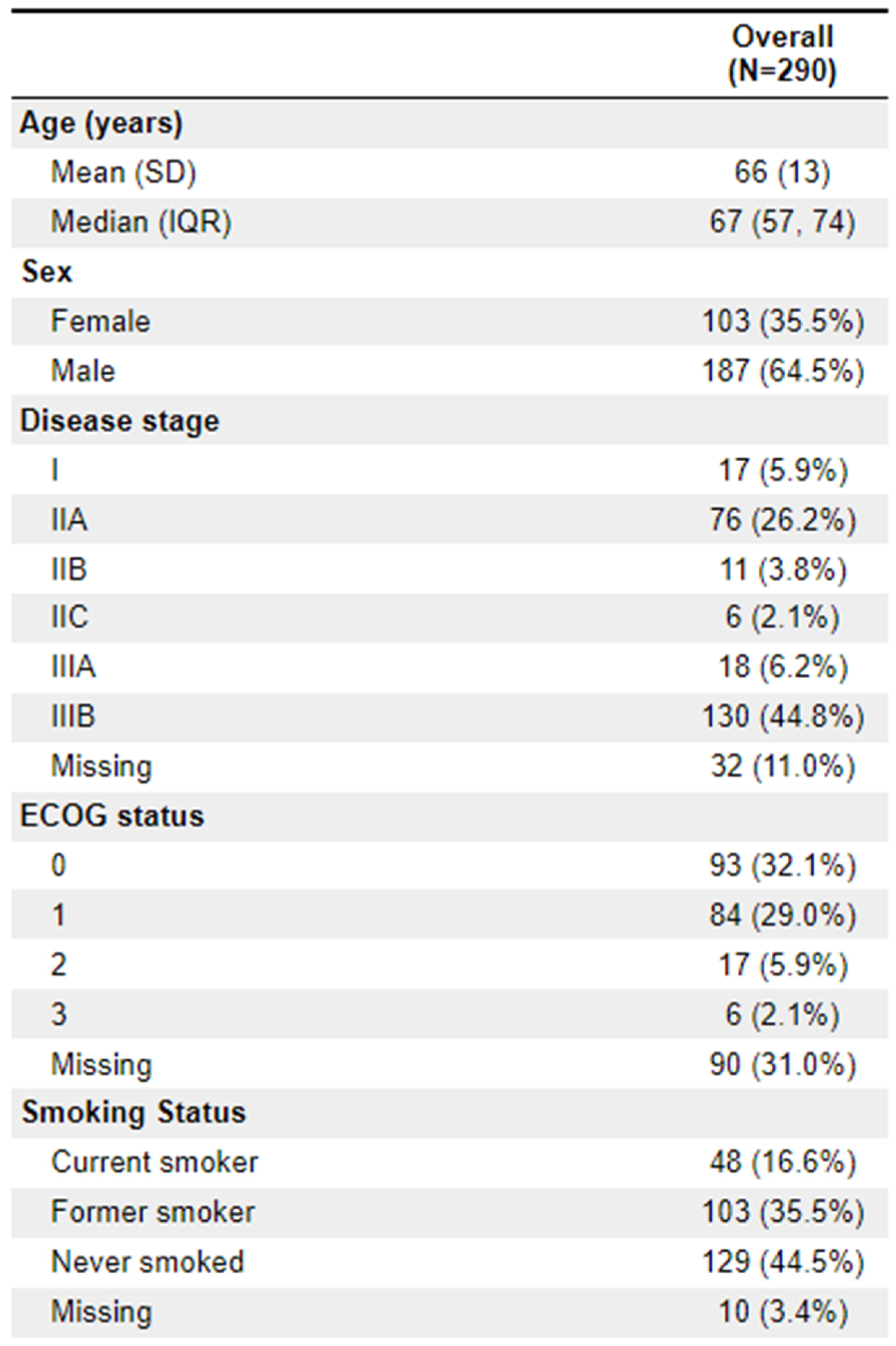Select the Mean (SD) row label

tap(123, 172)
